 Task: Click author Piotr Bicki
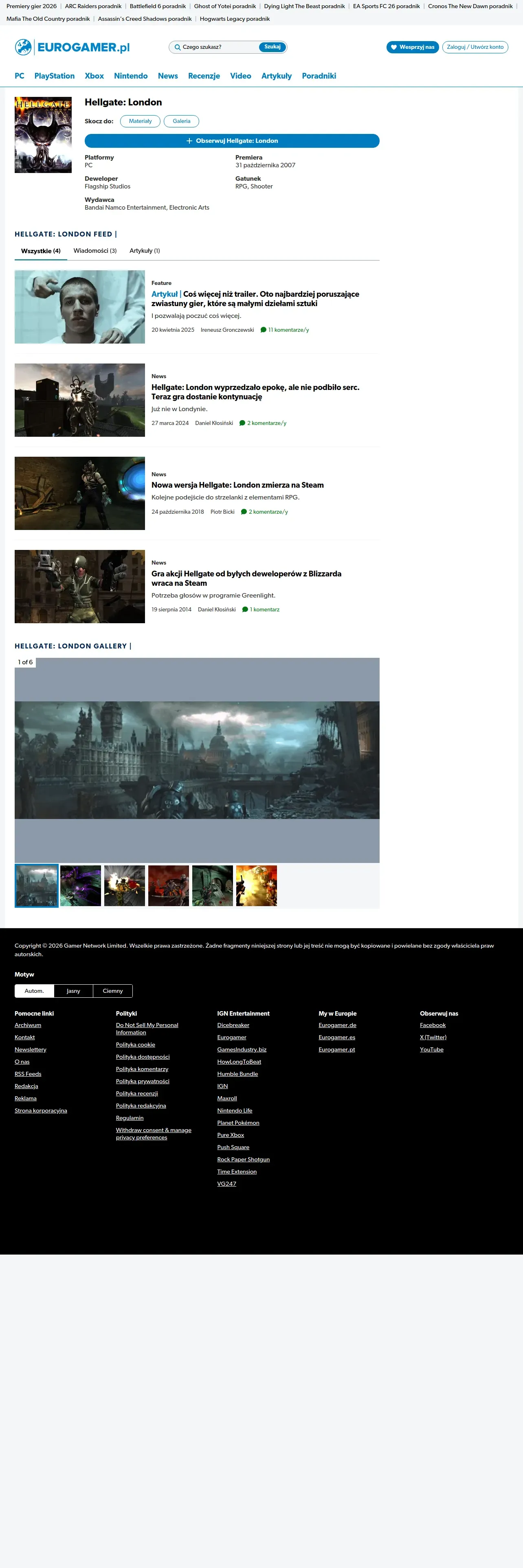(222, 512)
